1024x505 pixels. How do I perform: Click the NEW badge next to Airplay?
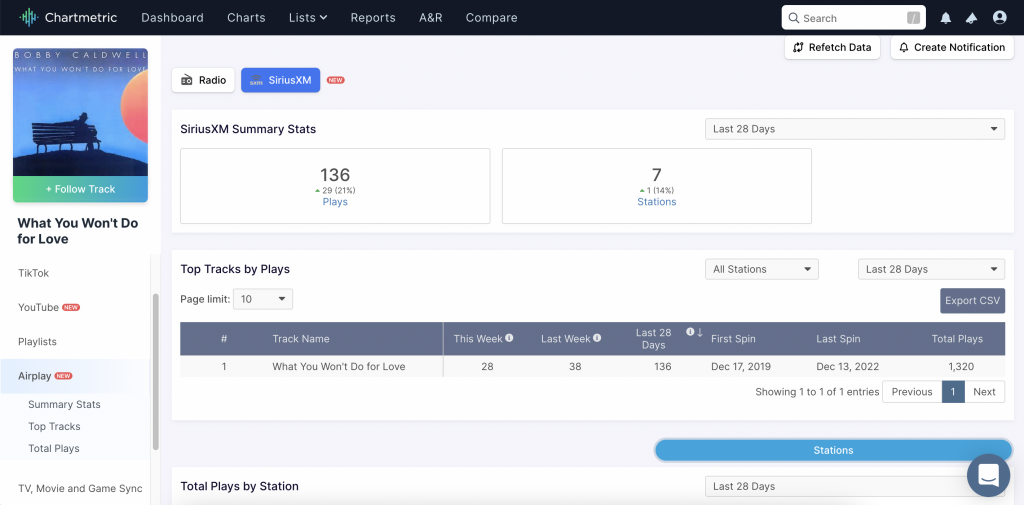(63, 376)
